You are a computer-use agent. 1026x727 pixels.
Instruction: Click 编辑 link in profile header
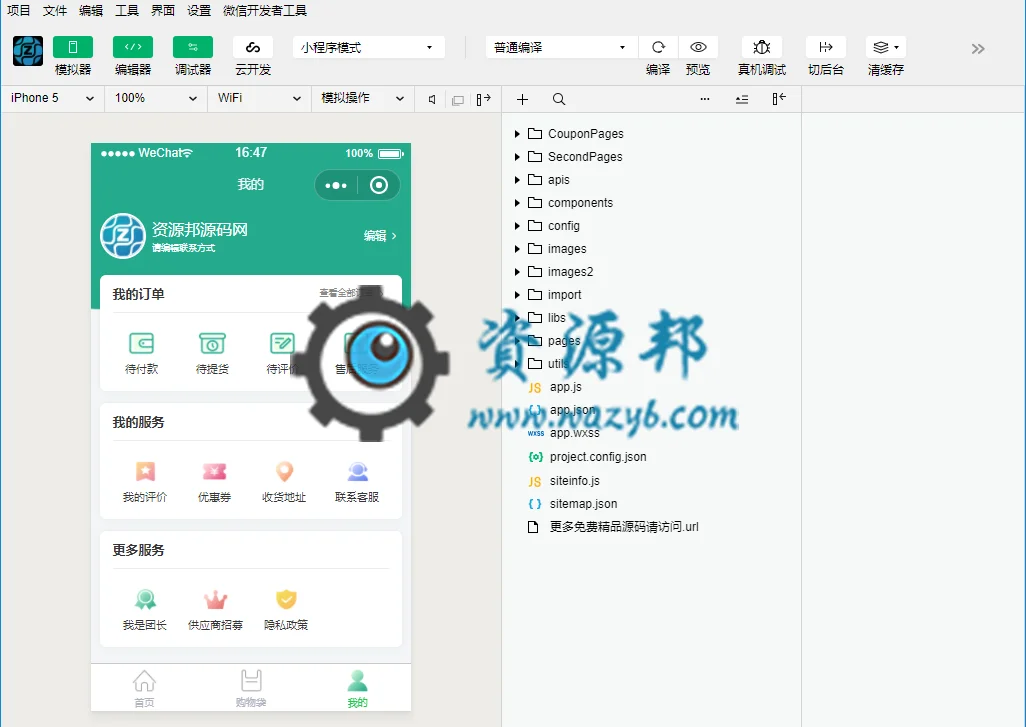[x=380, y=236]
